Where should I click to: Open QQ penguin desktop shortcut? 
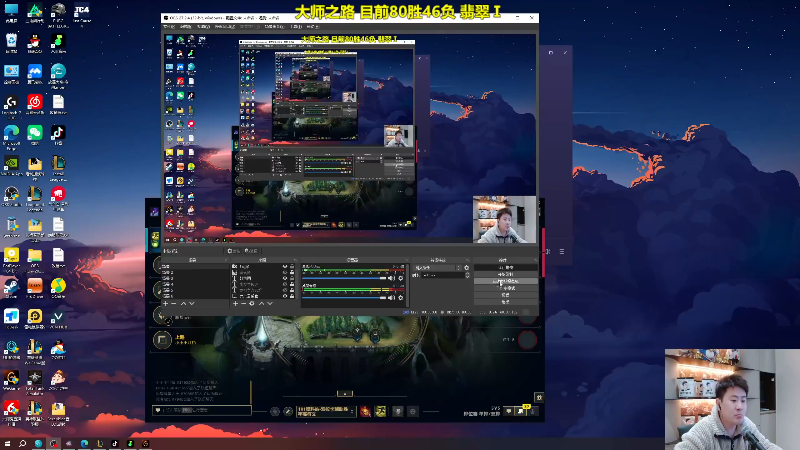(35, 43)
